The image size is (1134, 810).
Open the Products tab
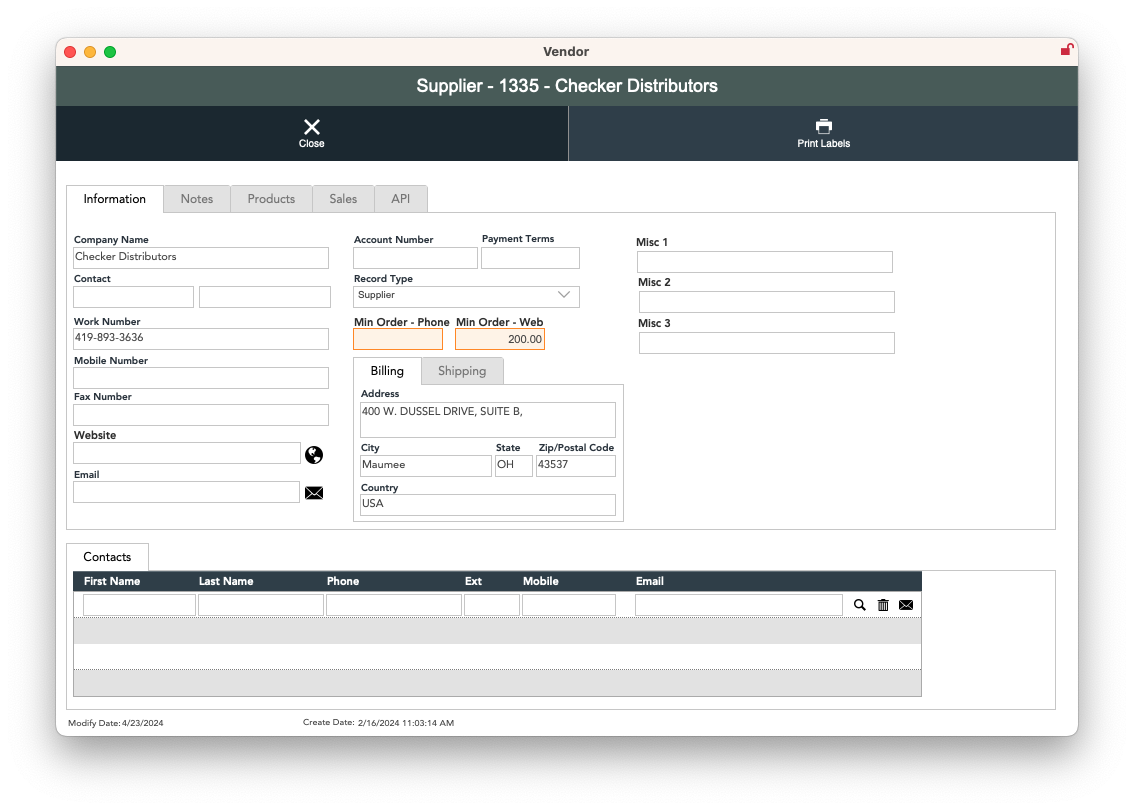coord(271,199)
